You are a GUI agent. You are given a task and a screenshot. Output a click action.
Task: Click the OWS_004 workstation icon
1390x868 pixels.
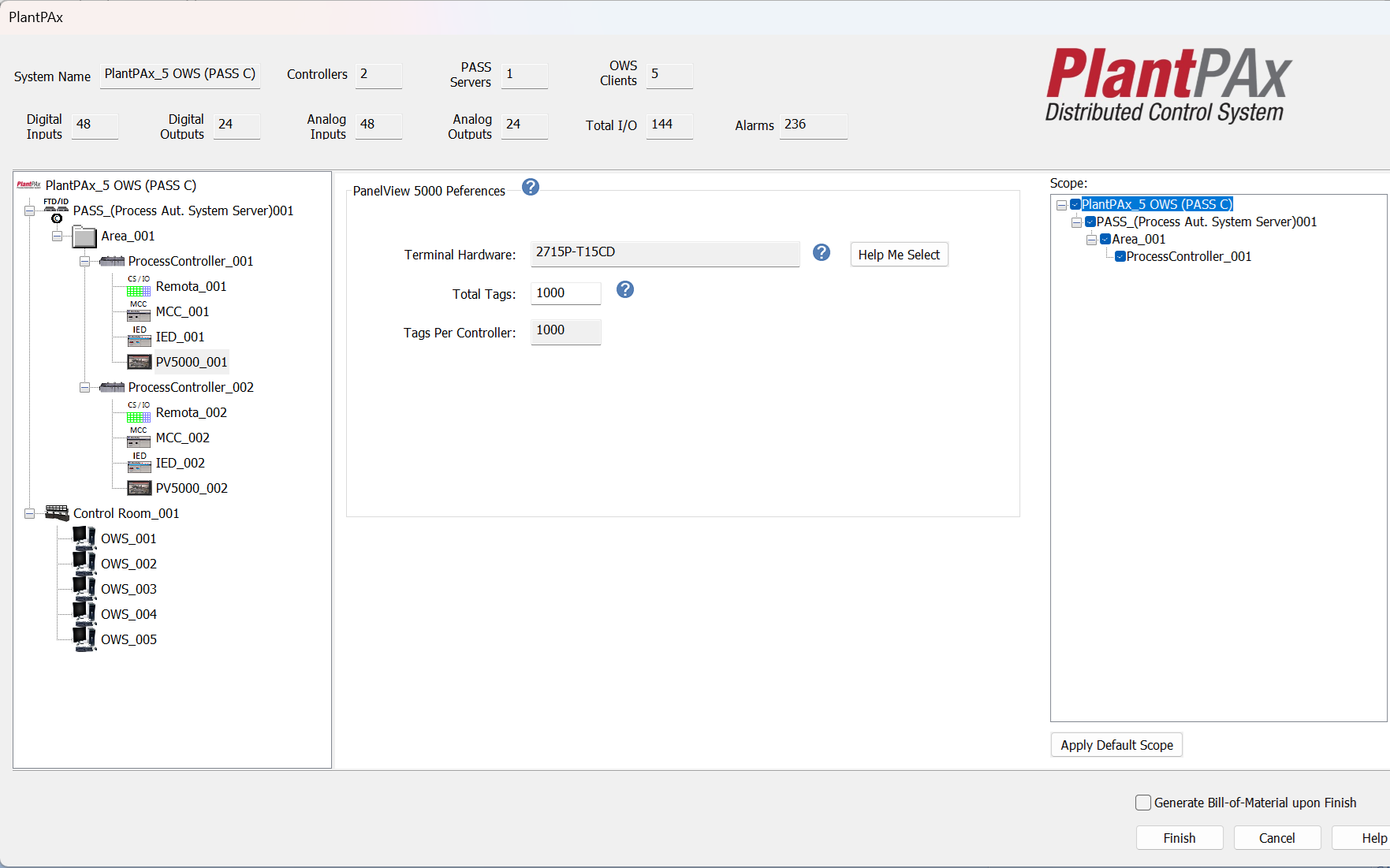point(84,614)
